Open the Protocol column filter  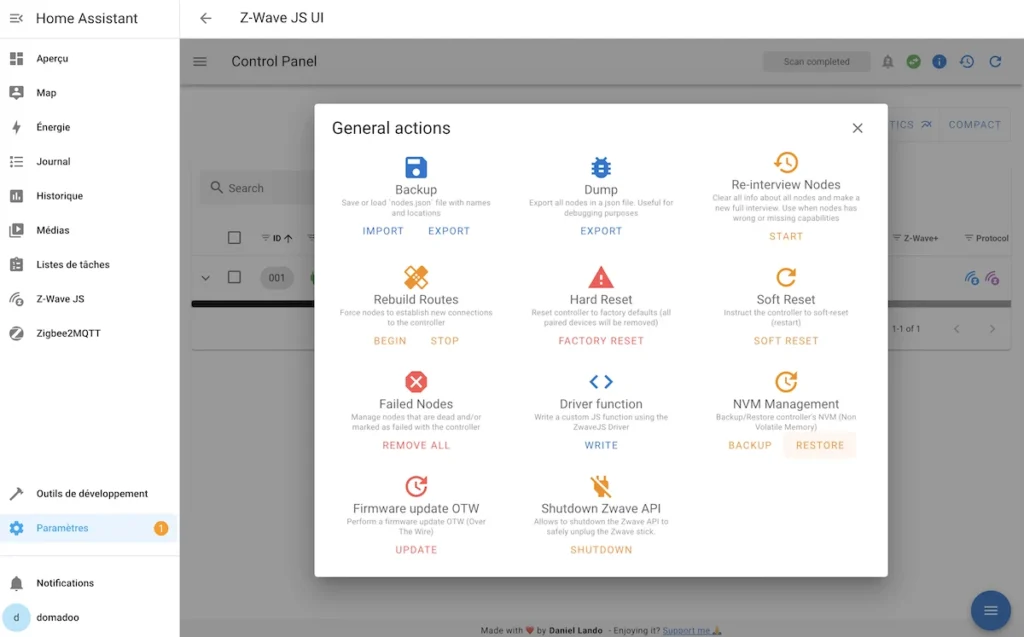tap(969, 238)
